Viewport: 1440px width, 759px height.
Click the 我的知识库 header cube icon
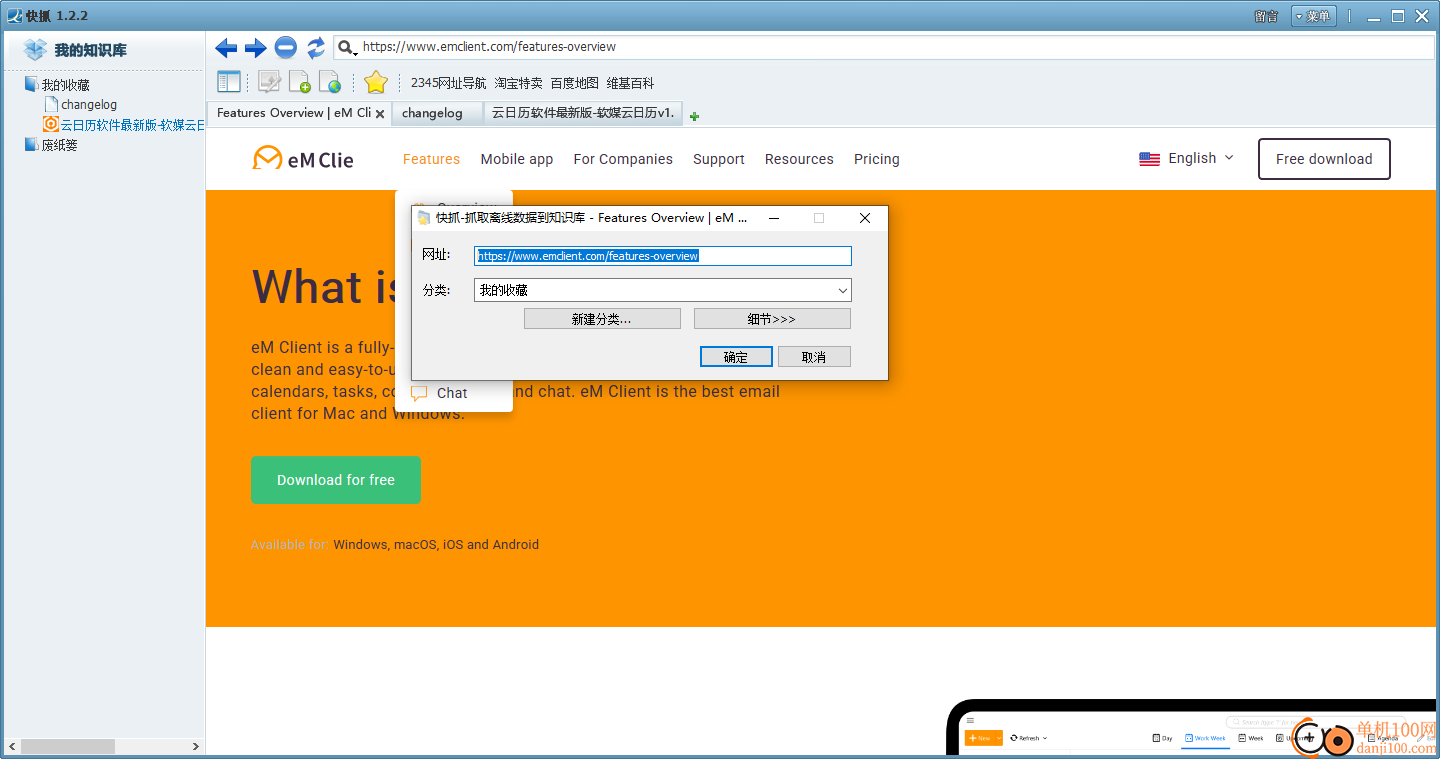coord(36,50)
